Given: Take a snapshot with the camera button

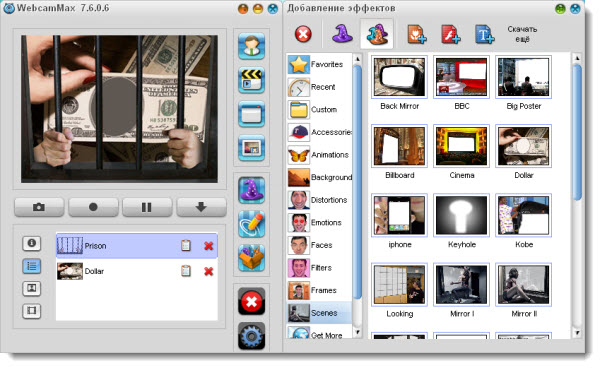Looking at the screenshot, I should 39,207.
